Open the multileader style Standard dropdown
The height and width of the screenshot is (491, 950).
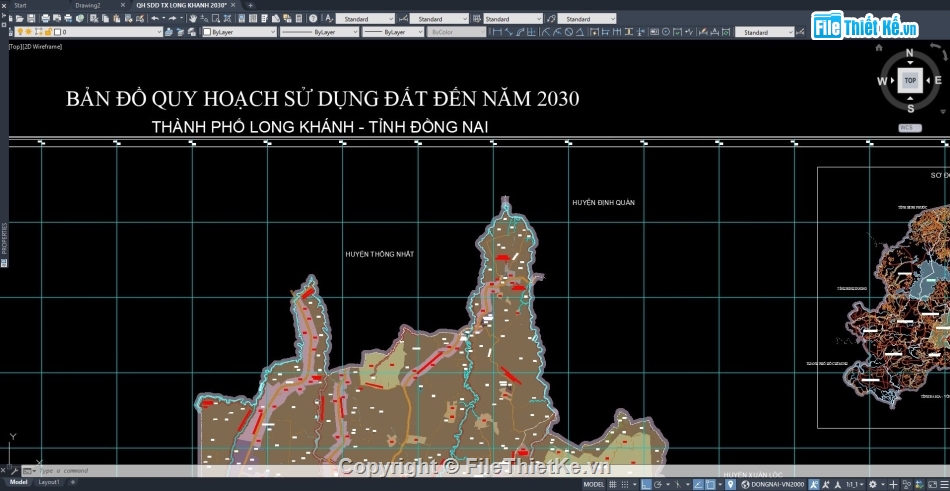(587, 19)
